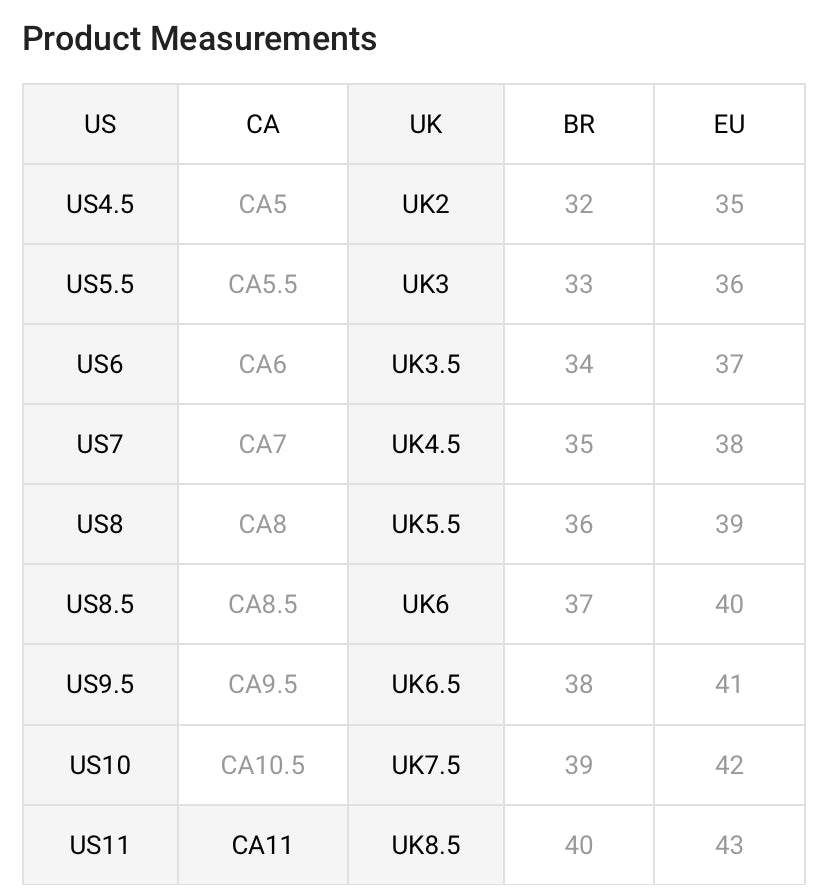The image size is (815, 890).
Task: Select the US9.5 size cell
Action: tap(100, 684)
